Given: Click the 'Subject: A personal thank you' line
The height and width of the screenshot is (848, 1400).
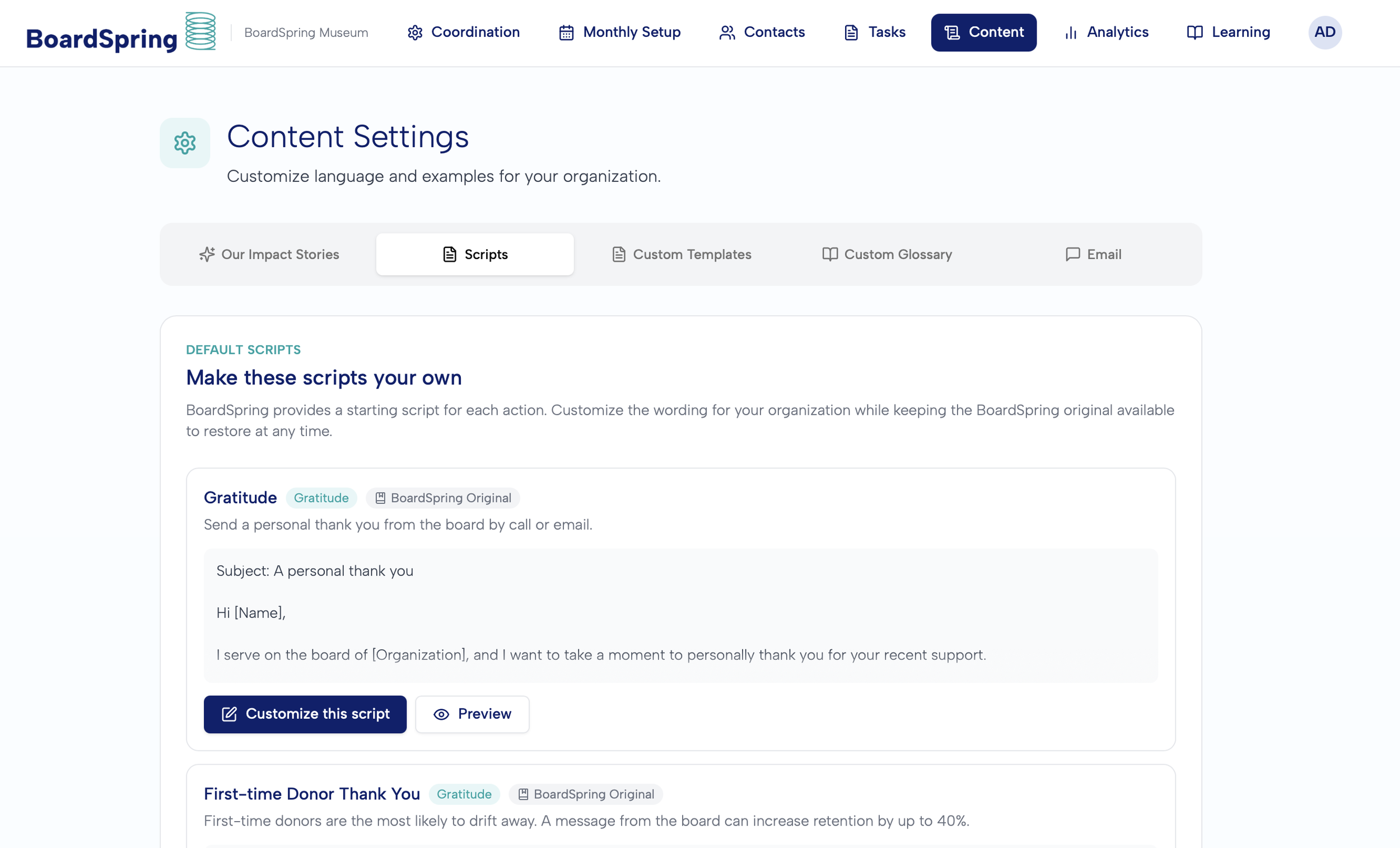Looking at the screenshot, I should coord(315,571).
